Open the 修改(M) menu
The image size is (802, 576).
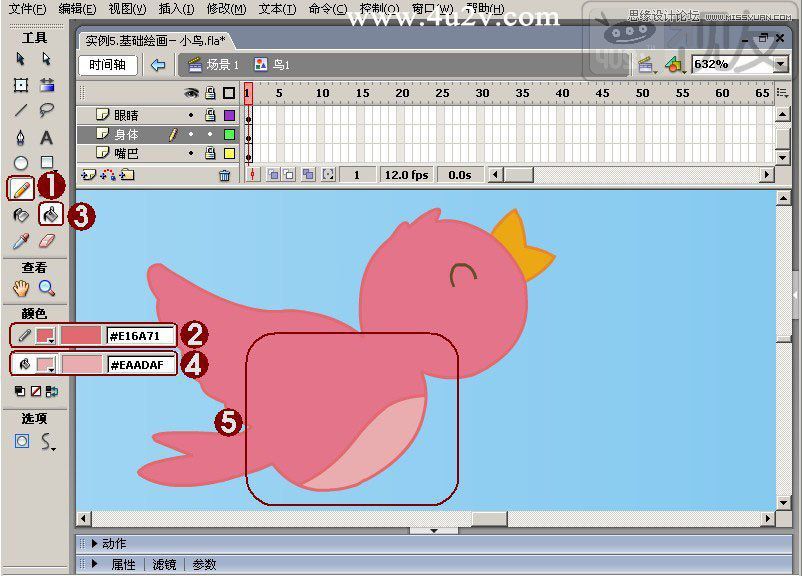(226, 9)
